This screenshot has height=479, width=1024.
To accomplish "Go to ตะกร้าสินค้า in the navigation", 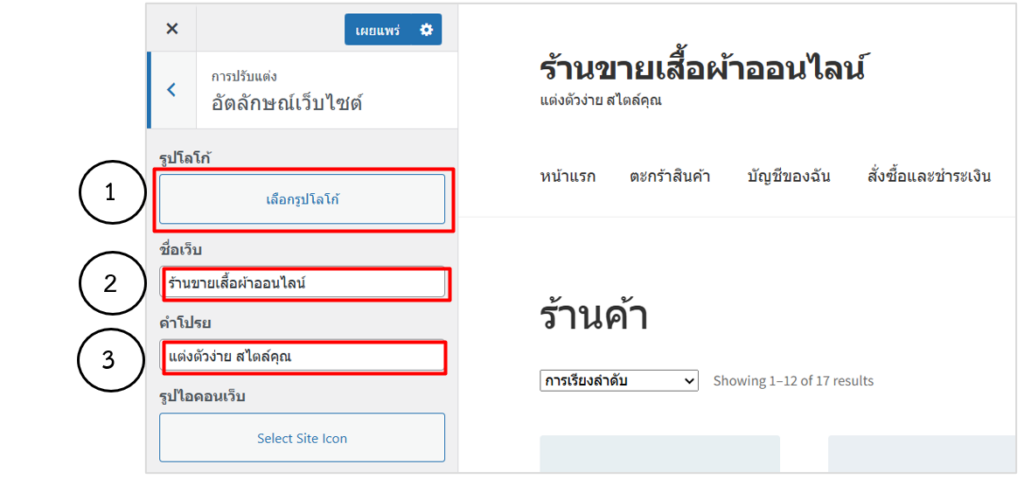I will point(670,177).
